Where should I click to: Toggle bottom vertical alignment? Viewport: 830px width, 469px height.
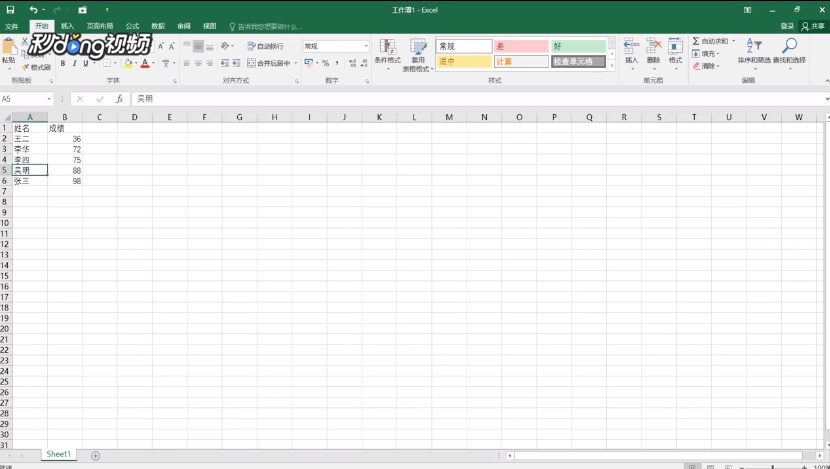[x=210, y=46]
